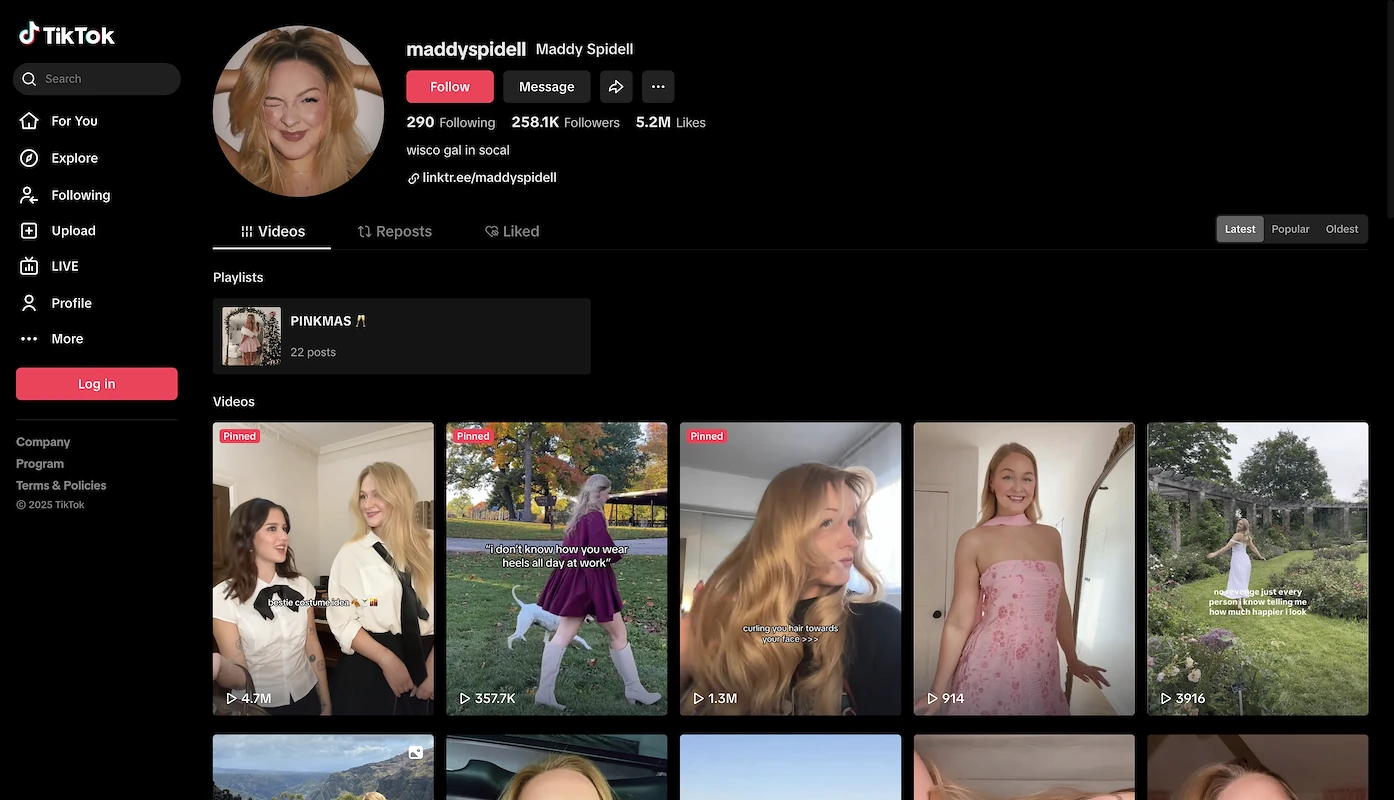Sort videos by Popular
The width and height of the screenshot is (1394, 800).
tap(1290, 229)
